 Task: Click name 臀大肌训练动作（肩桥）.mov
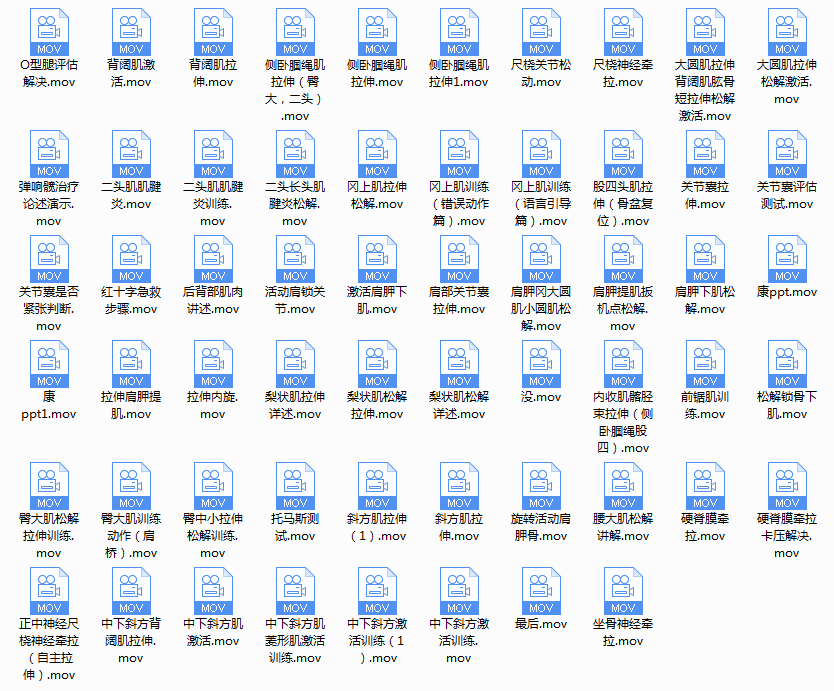(131, 536)
